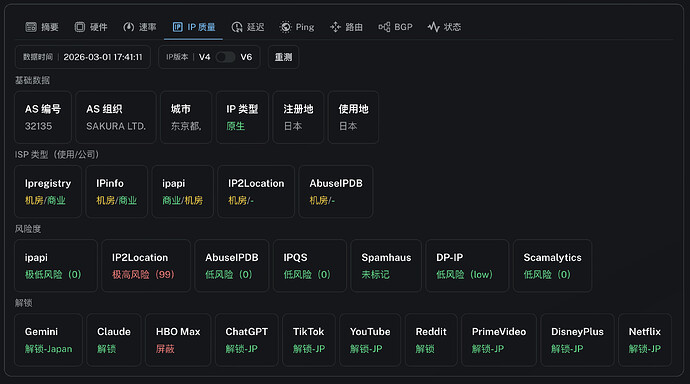Show the 状态 tab
690x384 pixels.
click(444, 27)
